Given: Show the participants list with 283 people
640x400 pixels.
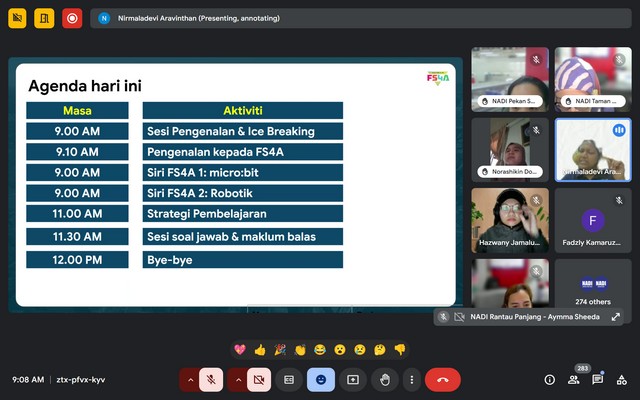Looking at the screenshot, I should tap(574, 380).
